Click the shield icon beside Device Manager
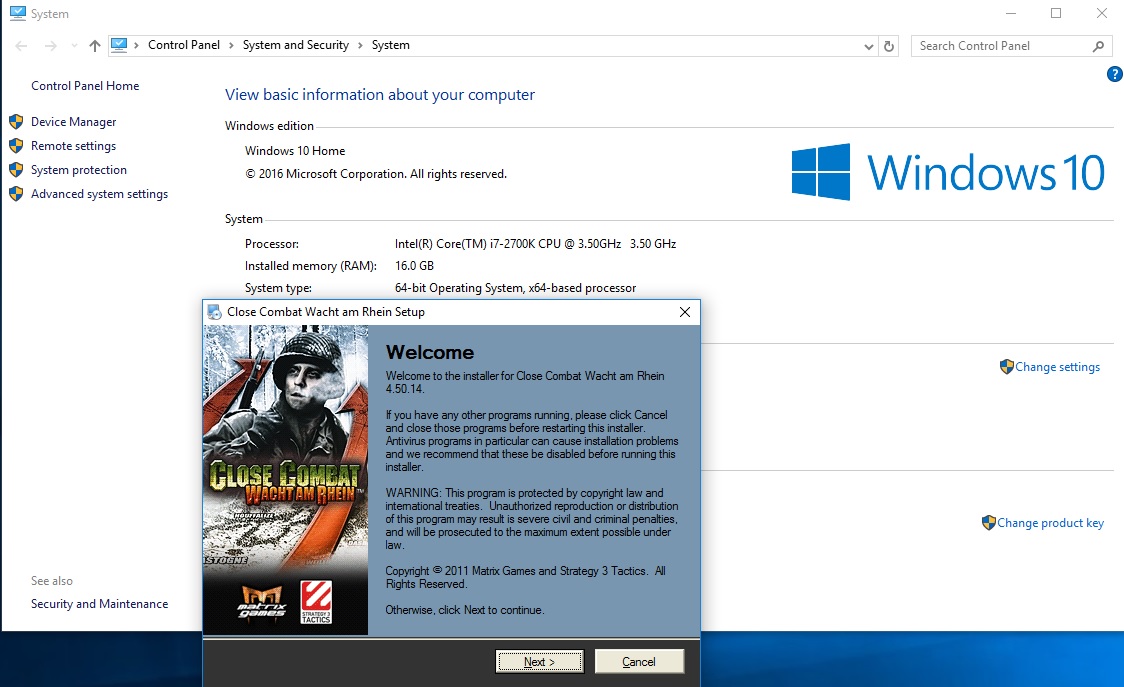The height and width of the screenshot is (687, 1124). point(16,122)
